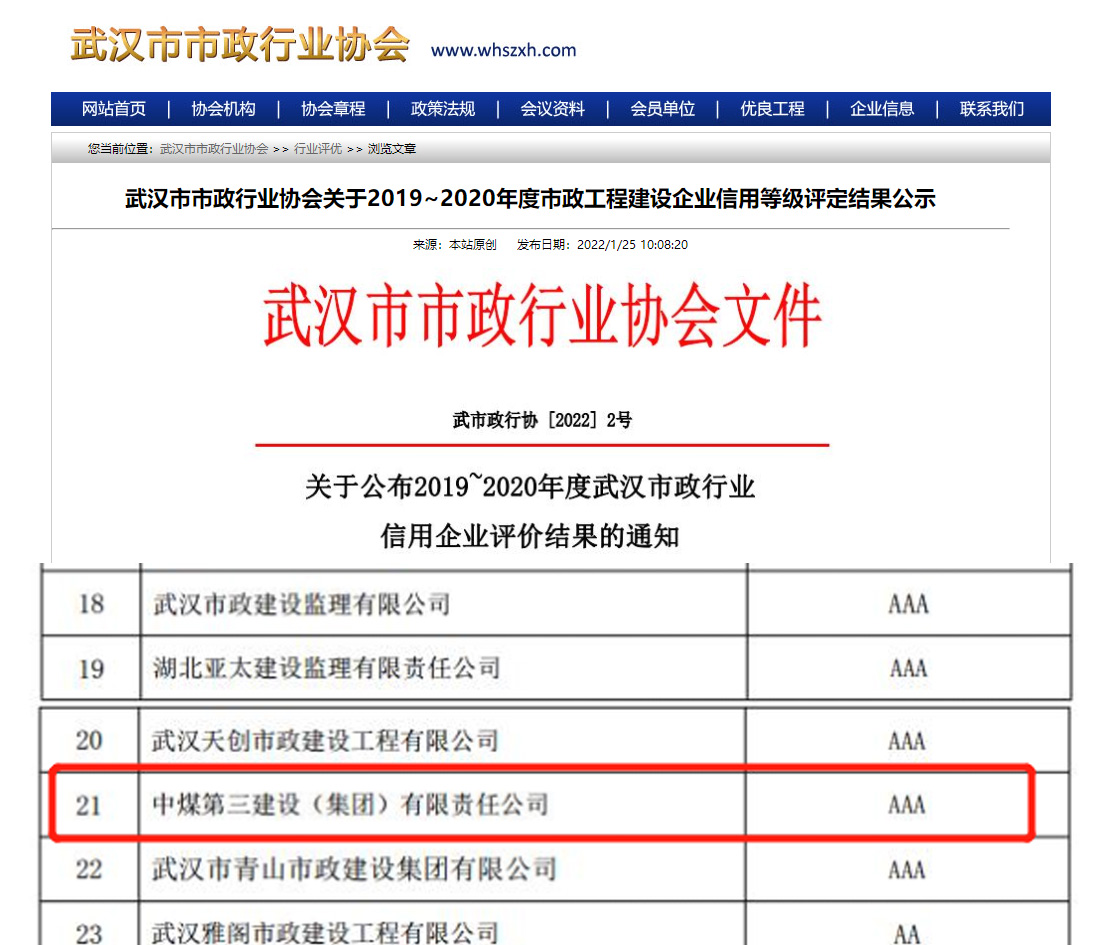Click company 武汉市政建设监理有限公司
Viewport: 1115px width, 945px height.
pyautogui.click(x=302, y=604)
